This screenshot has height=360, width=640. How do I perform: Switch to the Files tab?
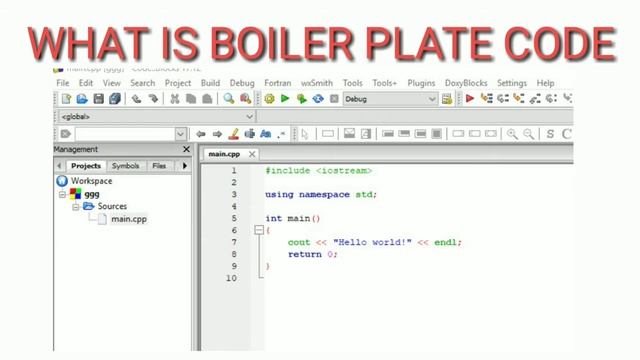pos(159,166)
